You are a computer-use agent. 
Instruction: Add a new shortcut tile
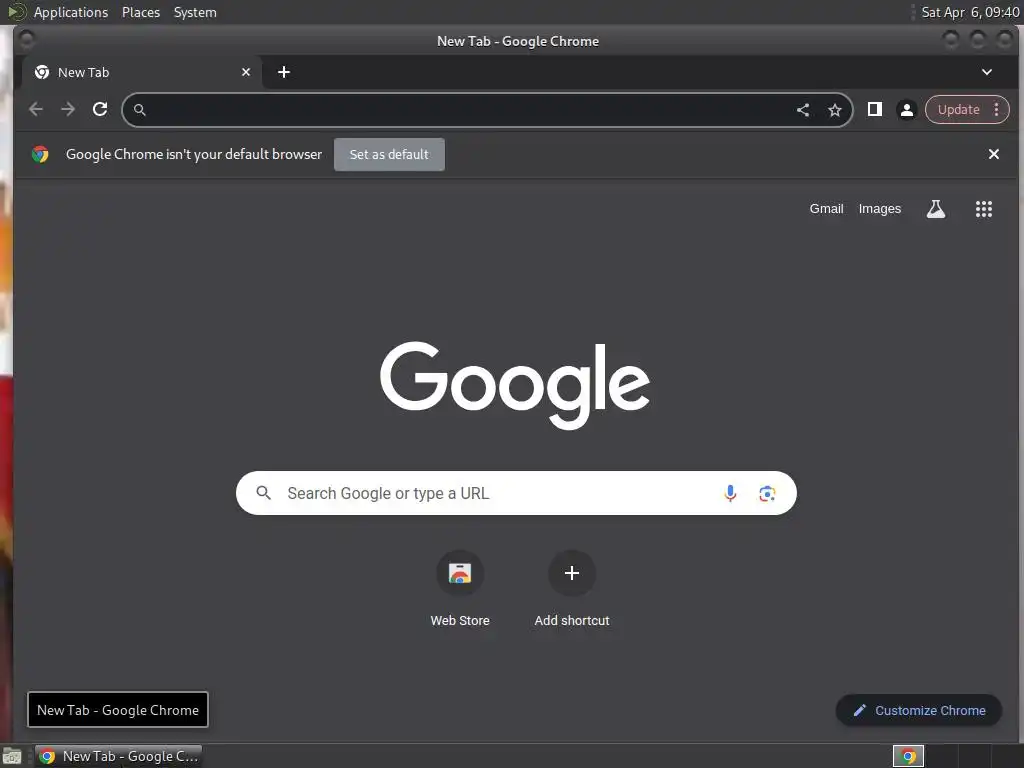point(571,590)
